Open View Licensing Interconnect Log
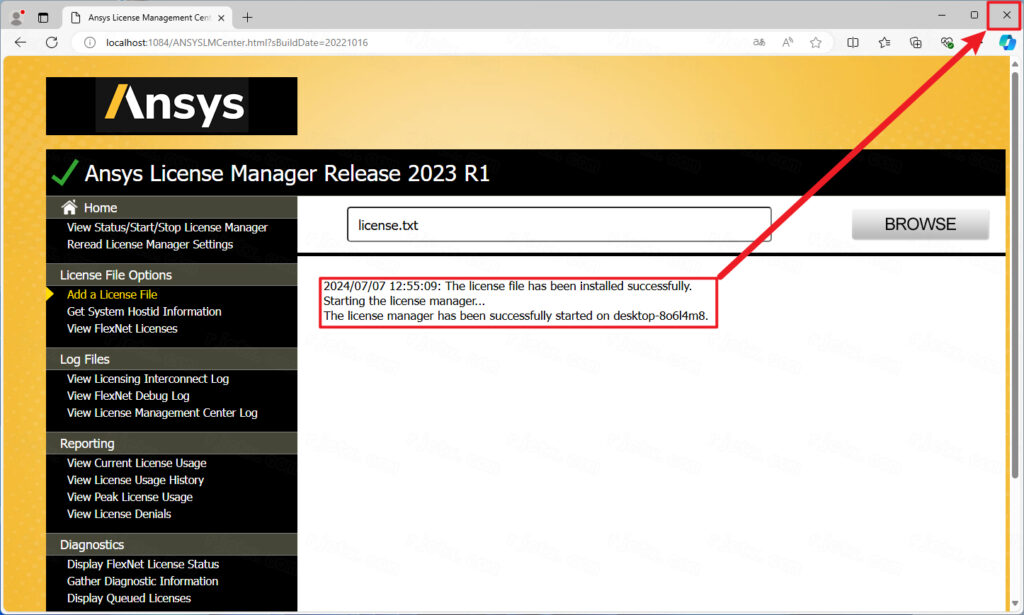Image resolution: width=1024 pixels, height=615 pixels. click(x=148, y=379)
